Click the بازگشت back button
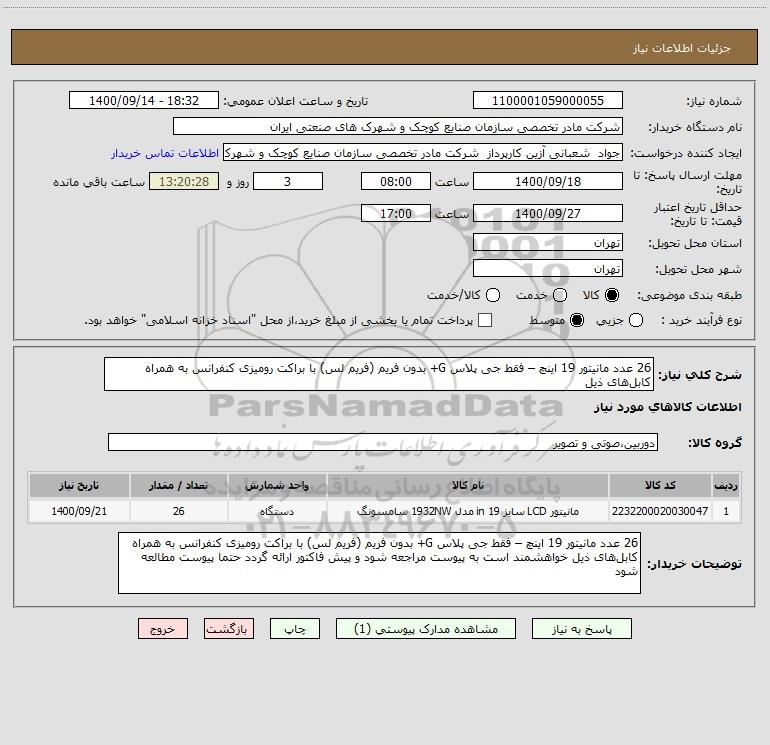770x745 pixels. (x=229, y=629)
